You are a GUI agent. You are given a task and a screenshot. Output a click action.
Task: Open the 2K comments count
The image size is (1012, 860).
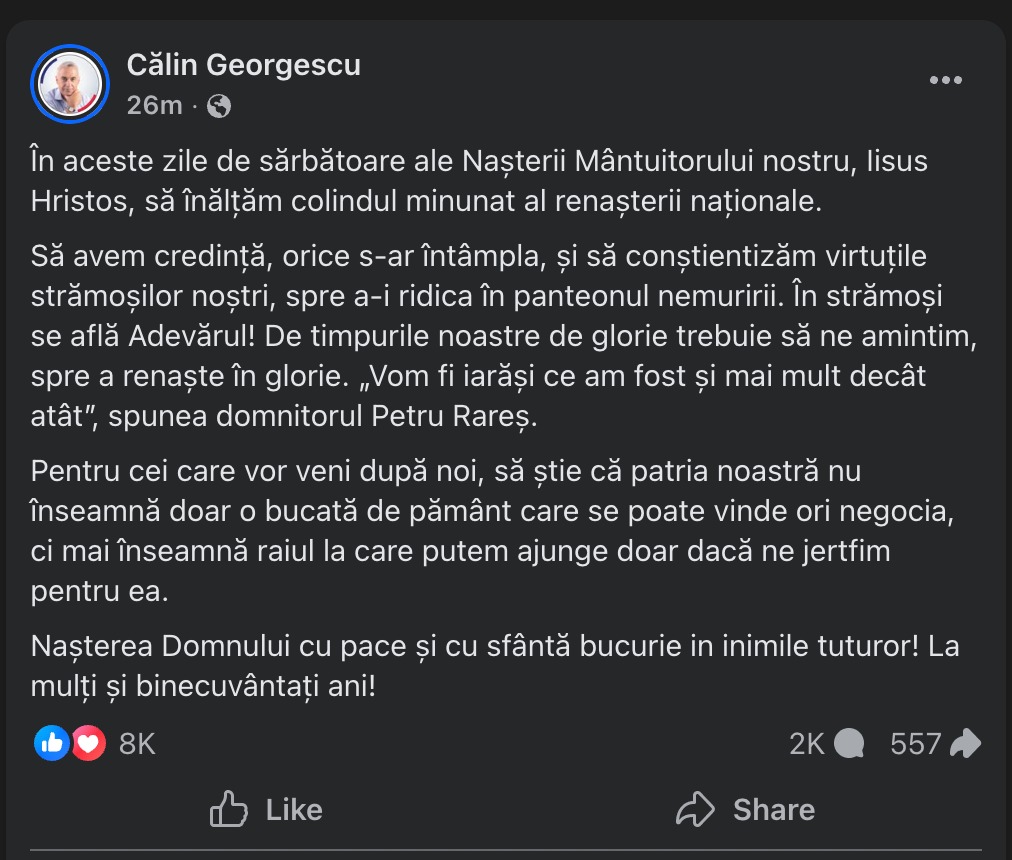pyautogui.click(x=807, y=744)
